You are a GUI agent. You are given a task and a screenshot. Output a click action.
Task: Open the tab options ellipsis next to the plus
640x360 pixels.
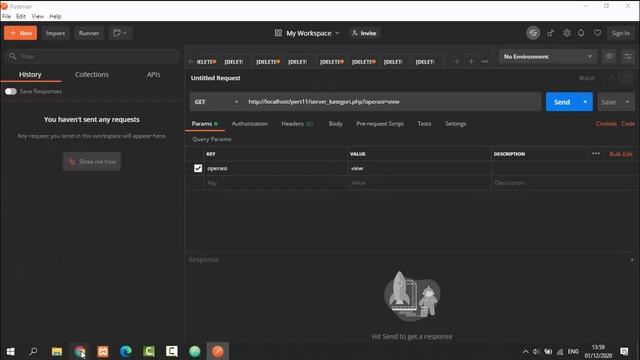coord(485,62)
